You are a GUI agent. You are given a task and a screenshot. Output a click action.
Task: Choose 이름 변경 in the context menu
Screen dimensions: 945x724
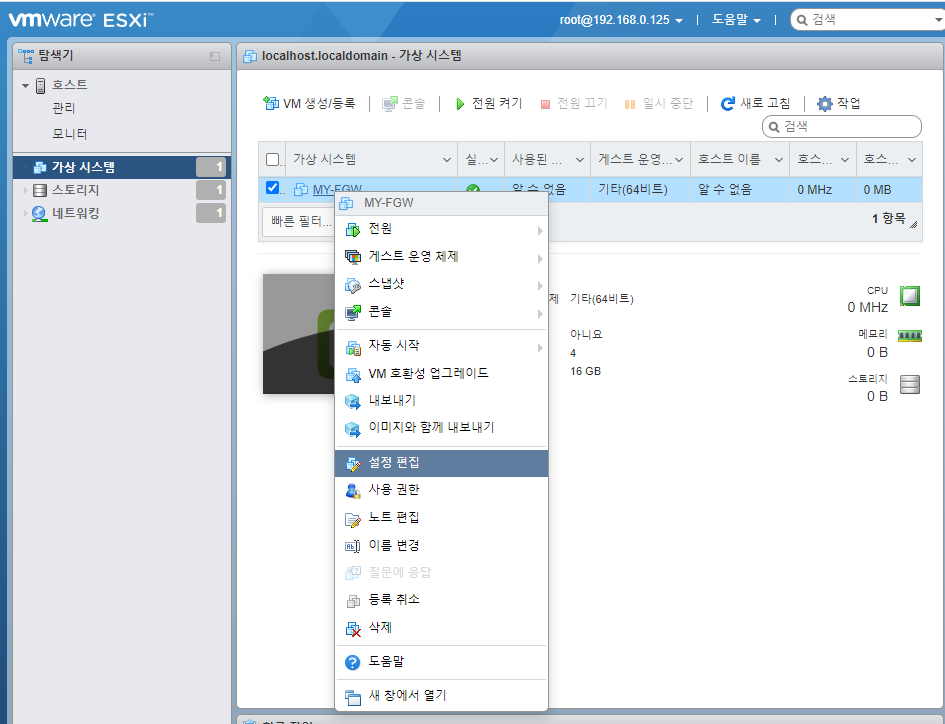pos(441,546)
